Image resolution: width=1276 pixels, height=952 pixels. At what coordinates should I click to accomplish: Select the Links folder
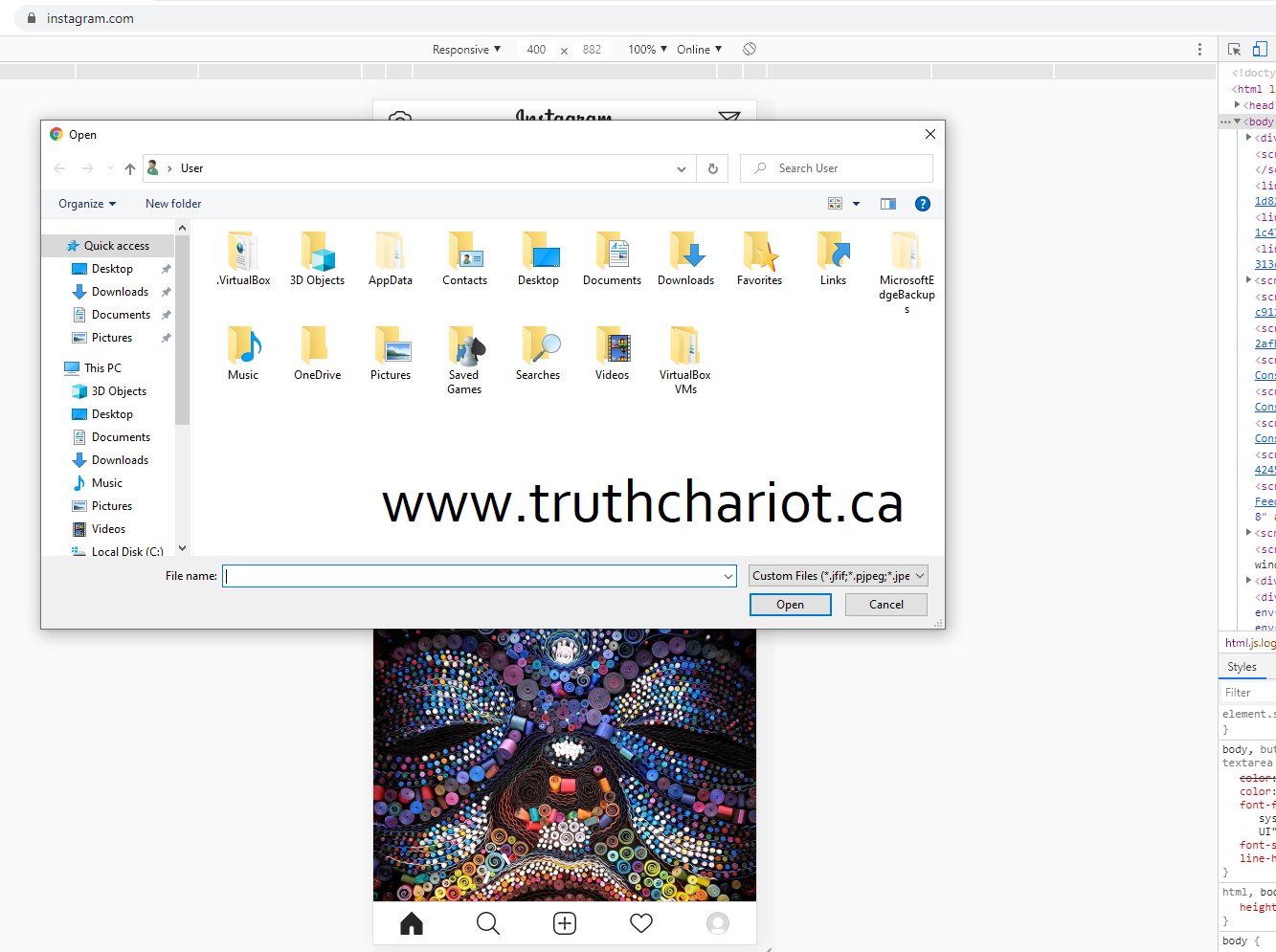833,258
